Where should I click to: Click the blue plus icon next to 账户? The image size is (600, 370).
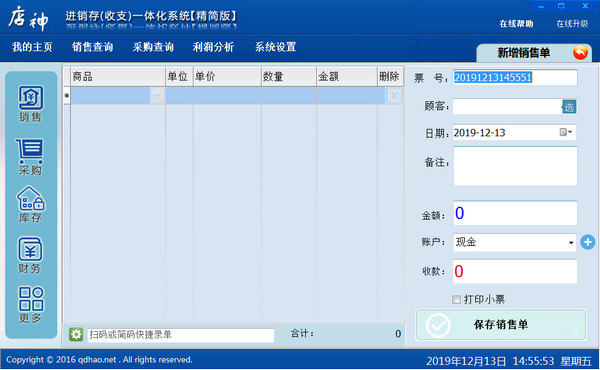pyautogui.click(x=587, y=242)
